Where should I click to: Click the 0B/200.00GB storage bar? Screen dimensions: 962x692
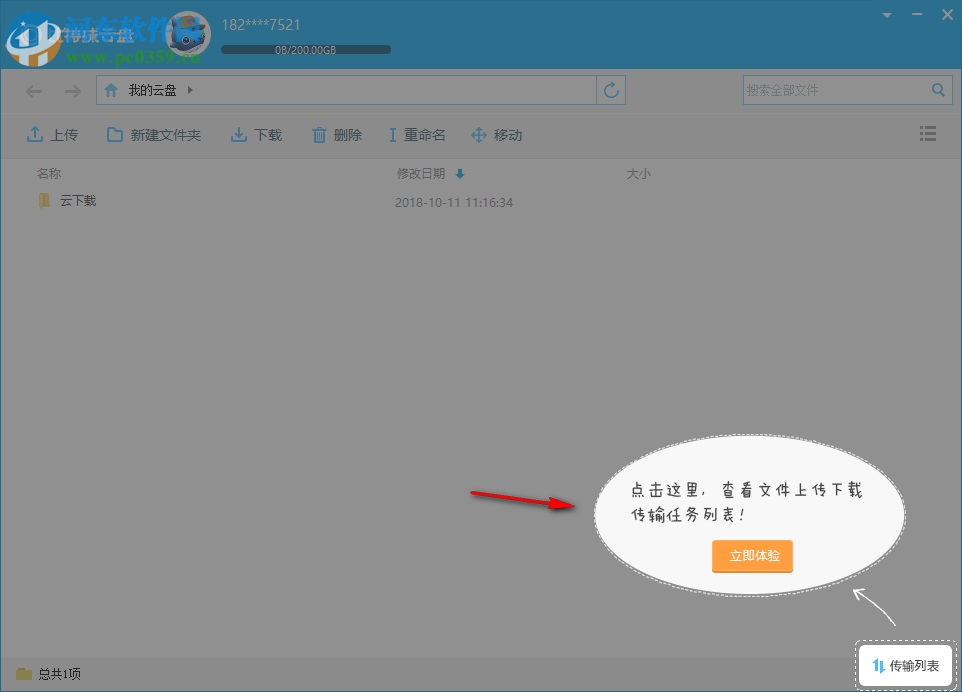point(306,50)
